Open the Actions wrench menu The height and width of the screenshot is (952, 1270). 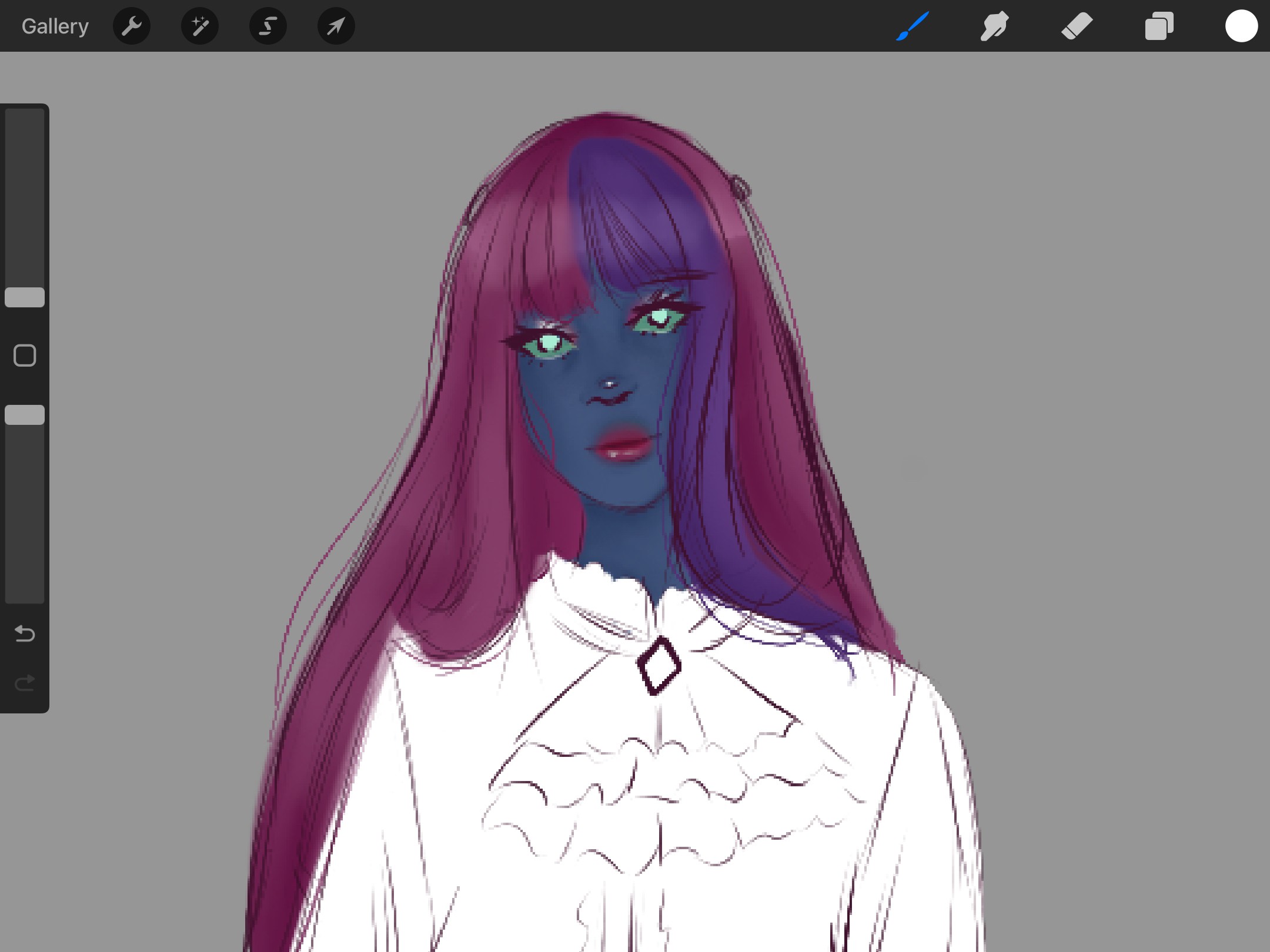[132, 26]
